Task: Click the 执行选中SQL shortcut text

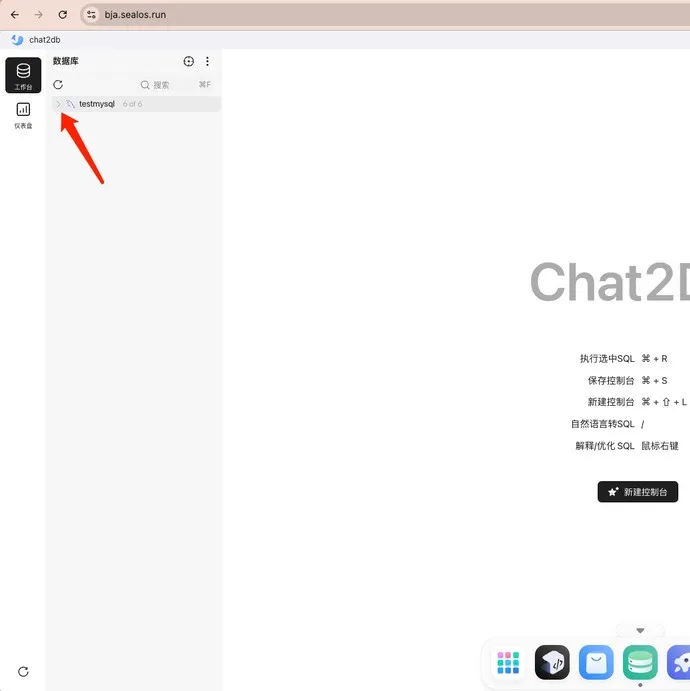Action: tap(607, 359)
